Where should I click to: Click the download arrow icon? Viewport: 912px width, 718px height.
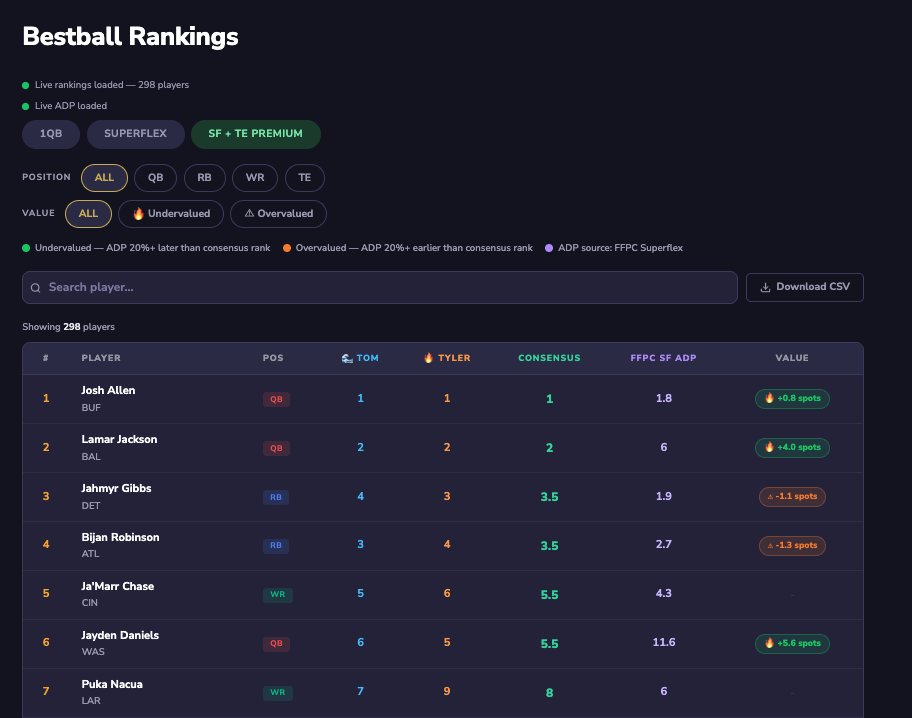pos(765,287)
